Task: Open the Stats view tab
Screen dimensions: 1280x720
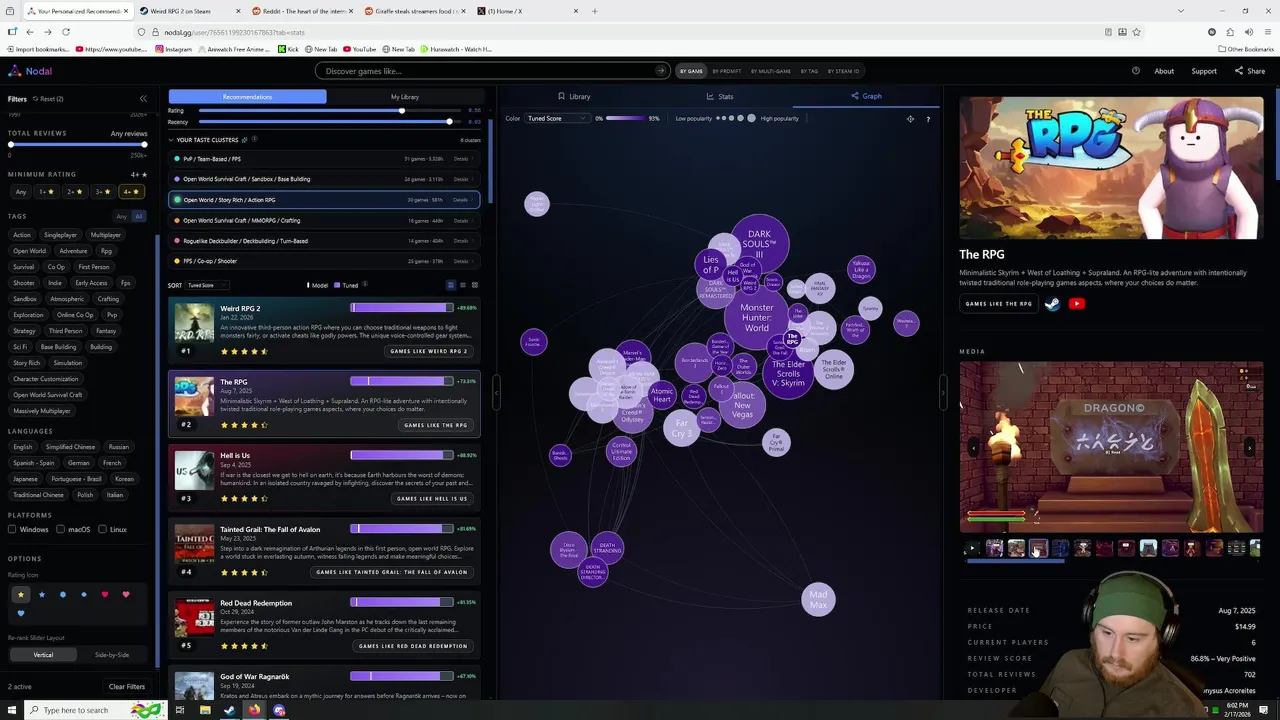Action: click(x=720, y=97)
